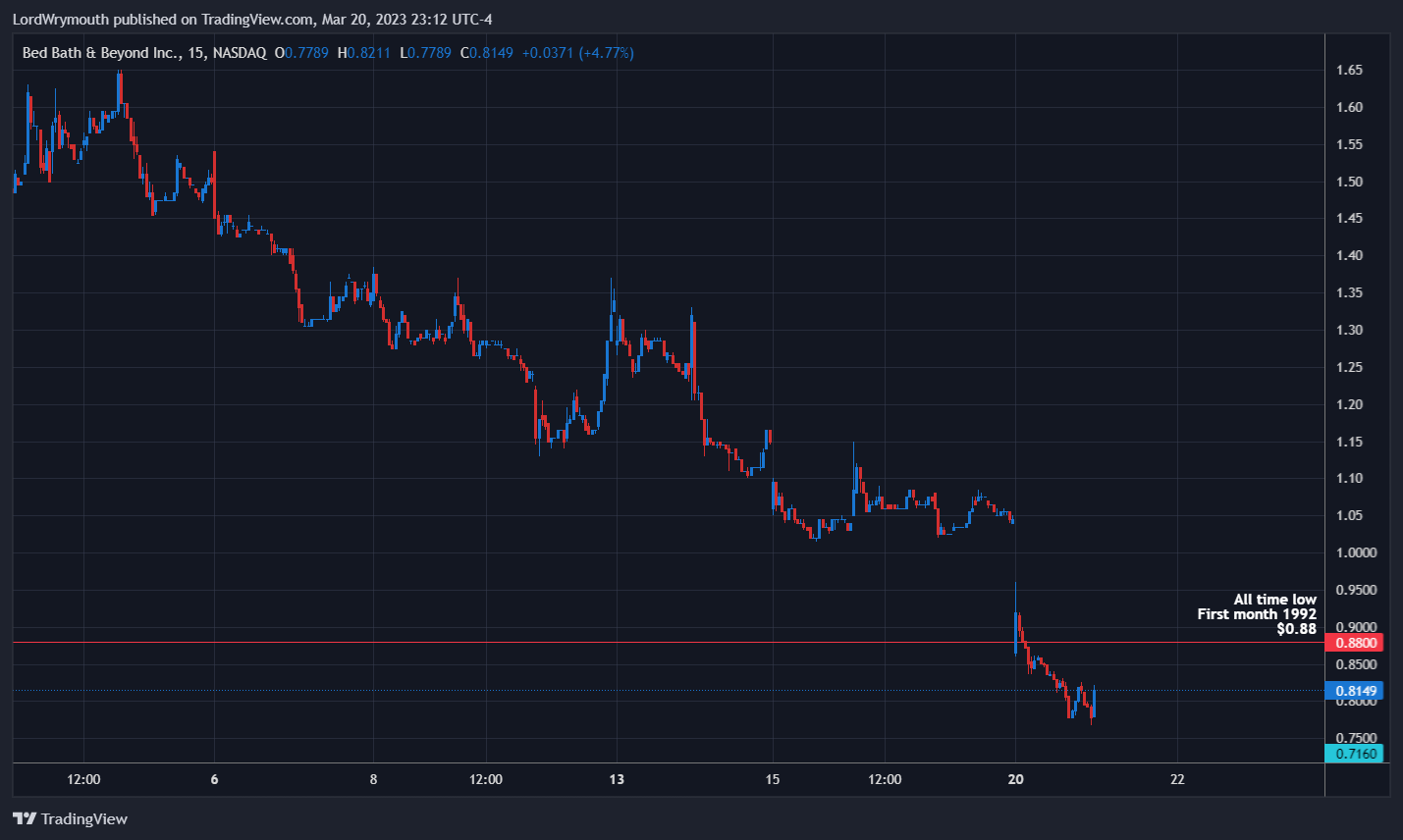Viewport: 1403px width, 840px height.
Task: Click the blue 0.8149 current price label
Action: (1355, 691)
